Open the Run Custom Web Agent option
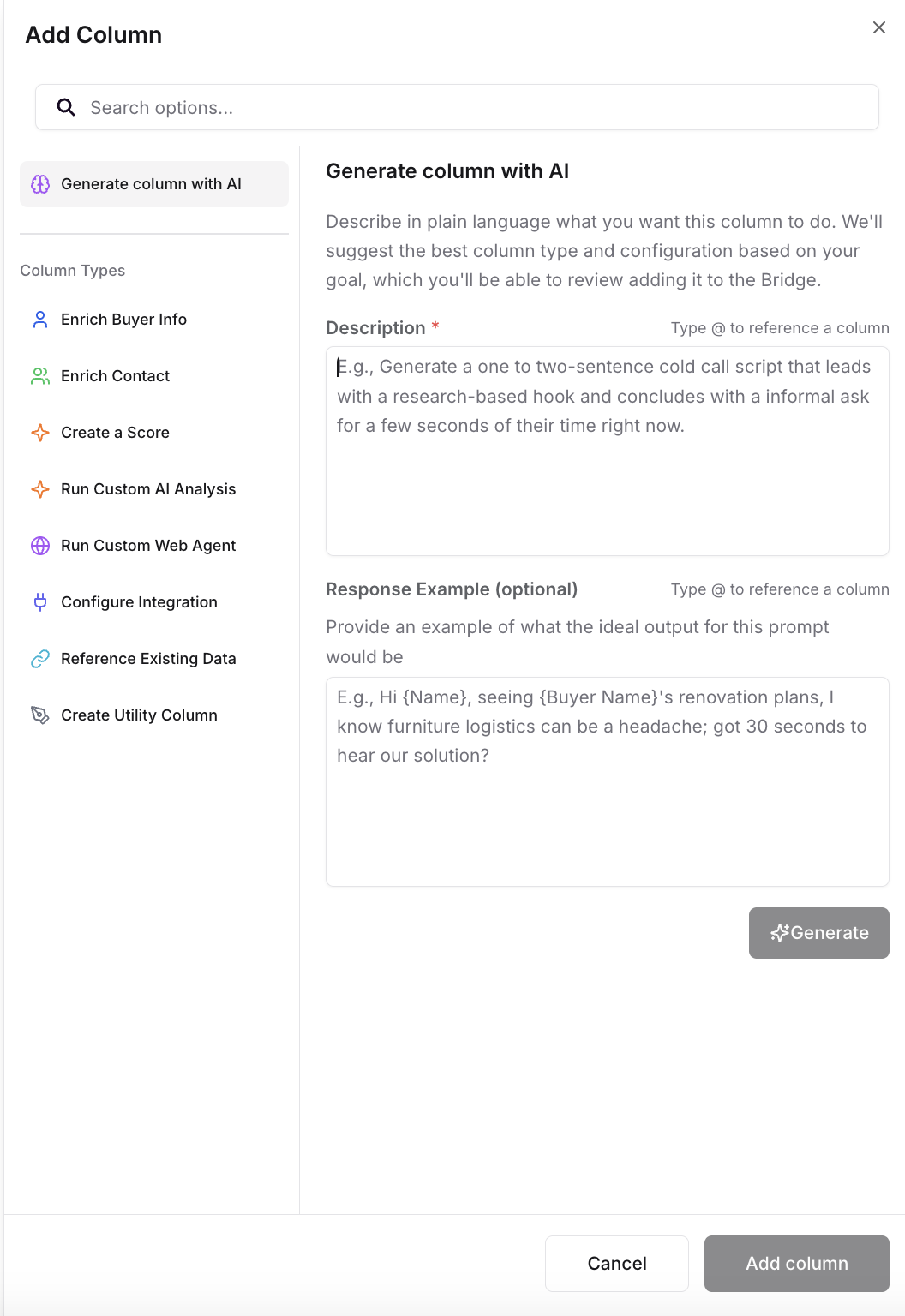The width and height of the screenshot is (905, 1316). point(148,545)
